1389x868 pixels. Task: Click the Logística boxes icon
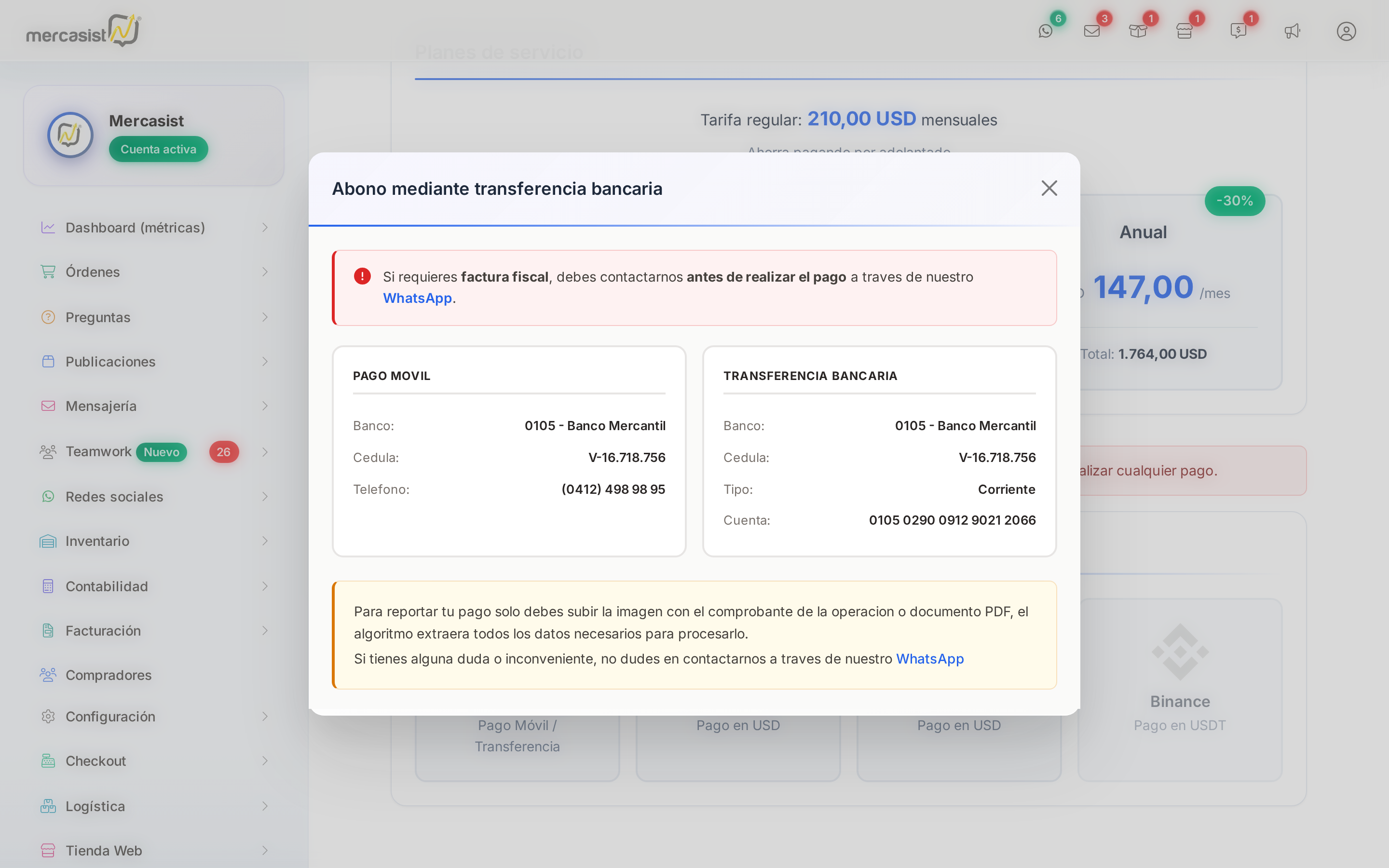[x=48, y=806]
